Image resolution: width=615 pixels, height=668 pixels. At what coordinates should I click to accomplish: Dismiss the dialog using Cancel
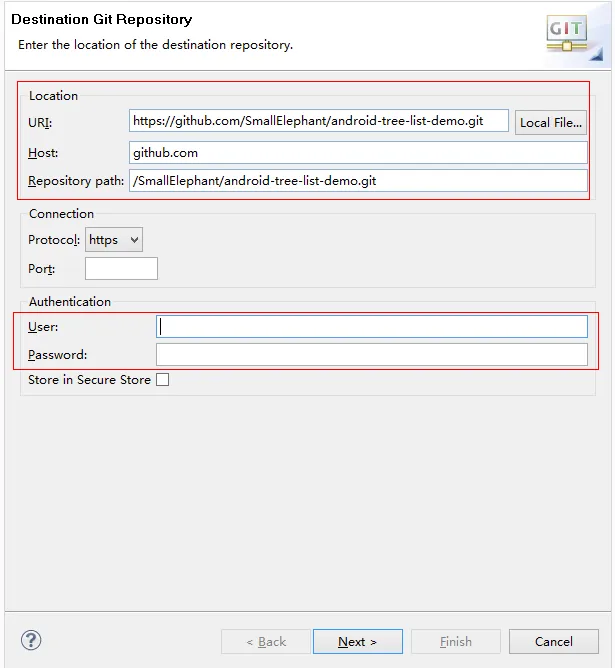[x=553, y=642]
